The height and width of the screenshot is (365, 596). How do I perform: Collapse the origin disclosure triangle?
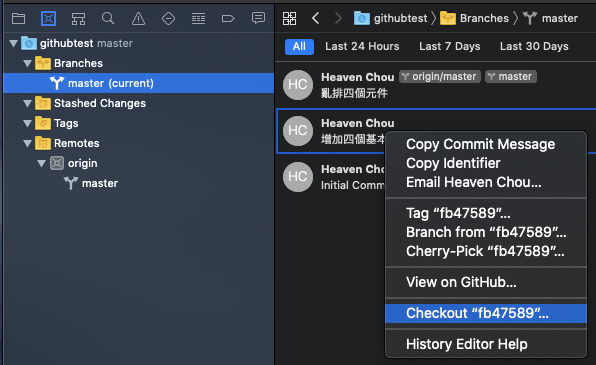click(41, 164)
